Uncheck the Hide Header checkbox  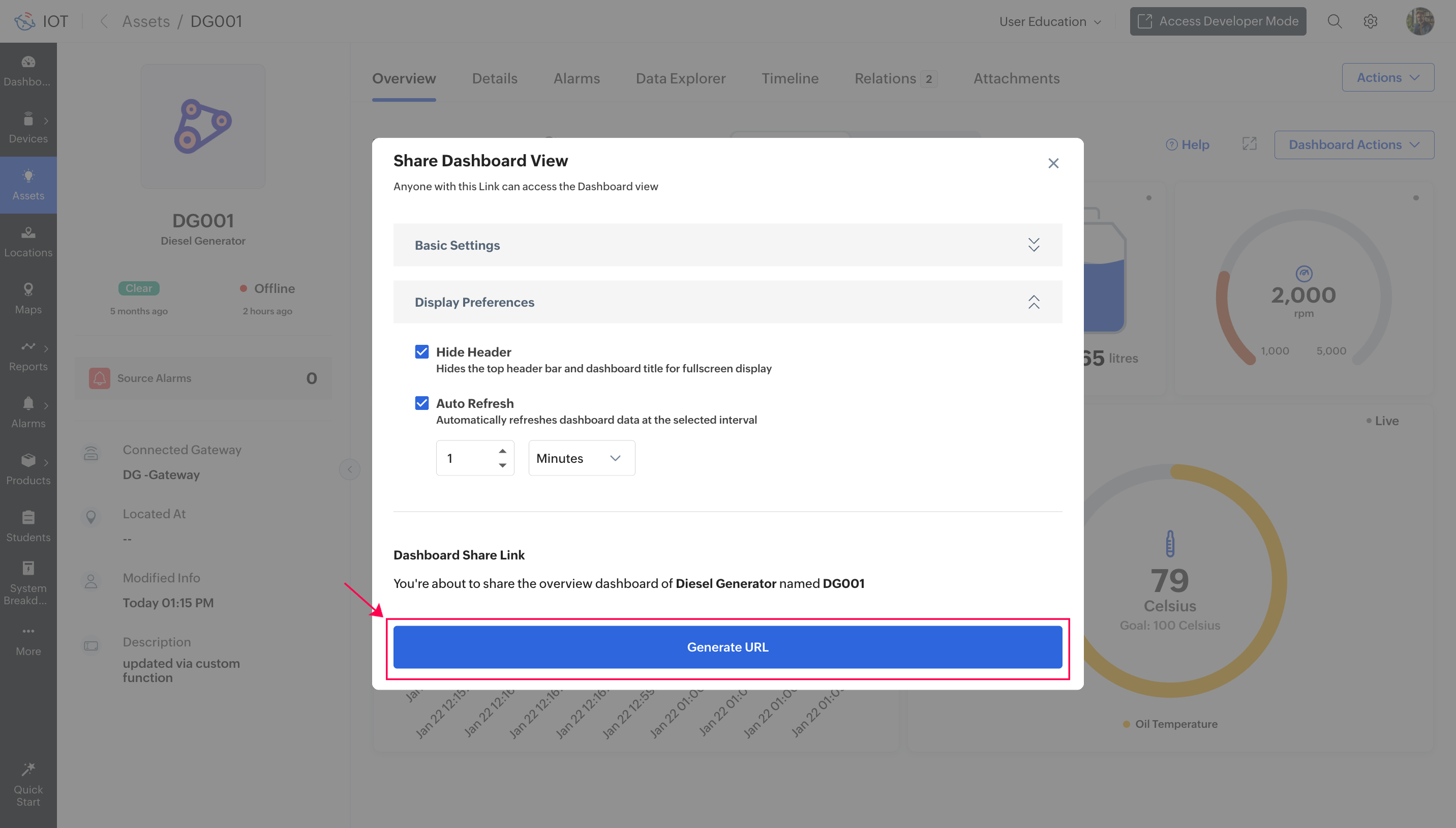pyautogui.click(x=421, y=351)
